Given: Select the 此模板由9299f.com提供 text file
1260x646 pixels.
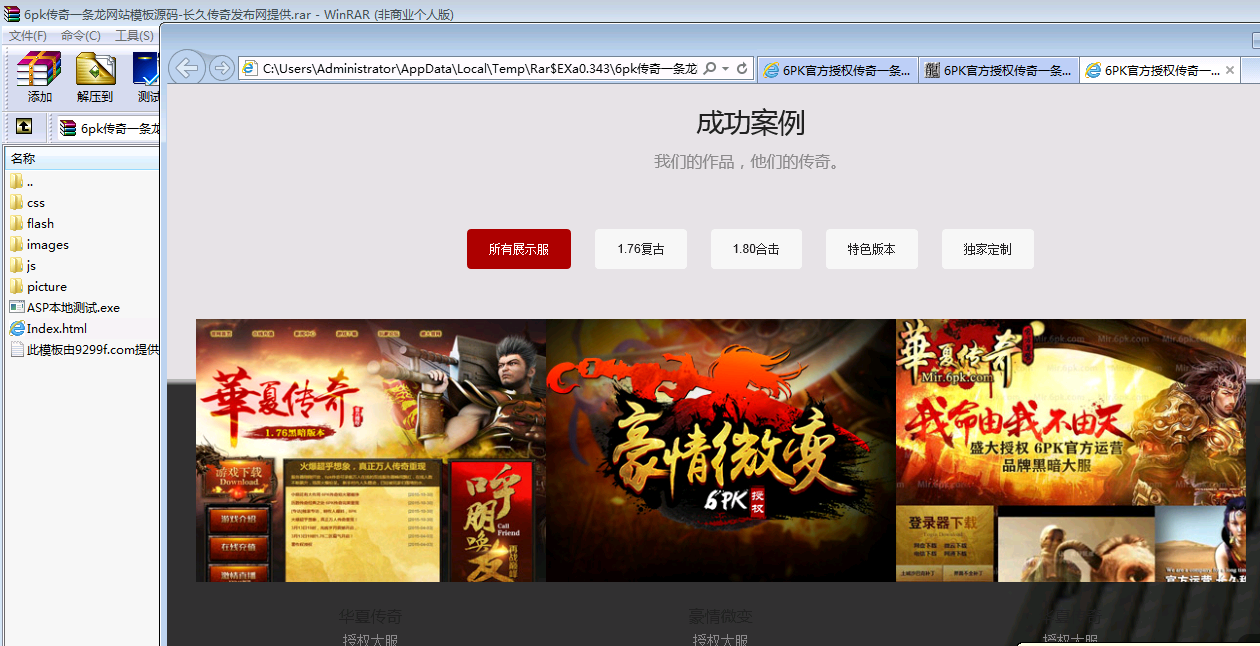Looking at the screenshot, I should 82,350.
